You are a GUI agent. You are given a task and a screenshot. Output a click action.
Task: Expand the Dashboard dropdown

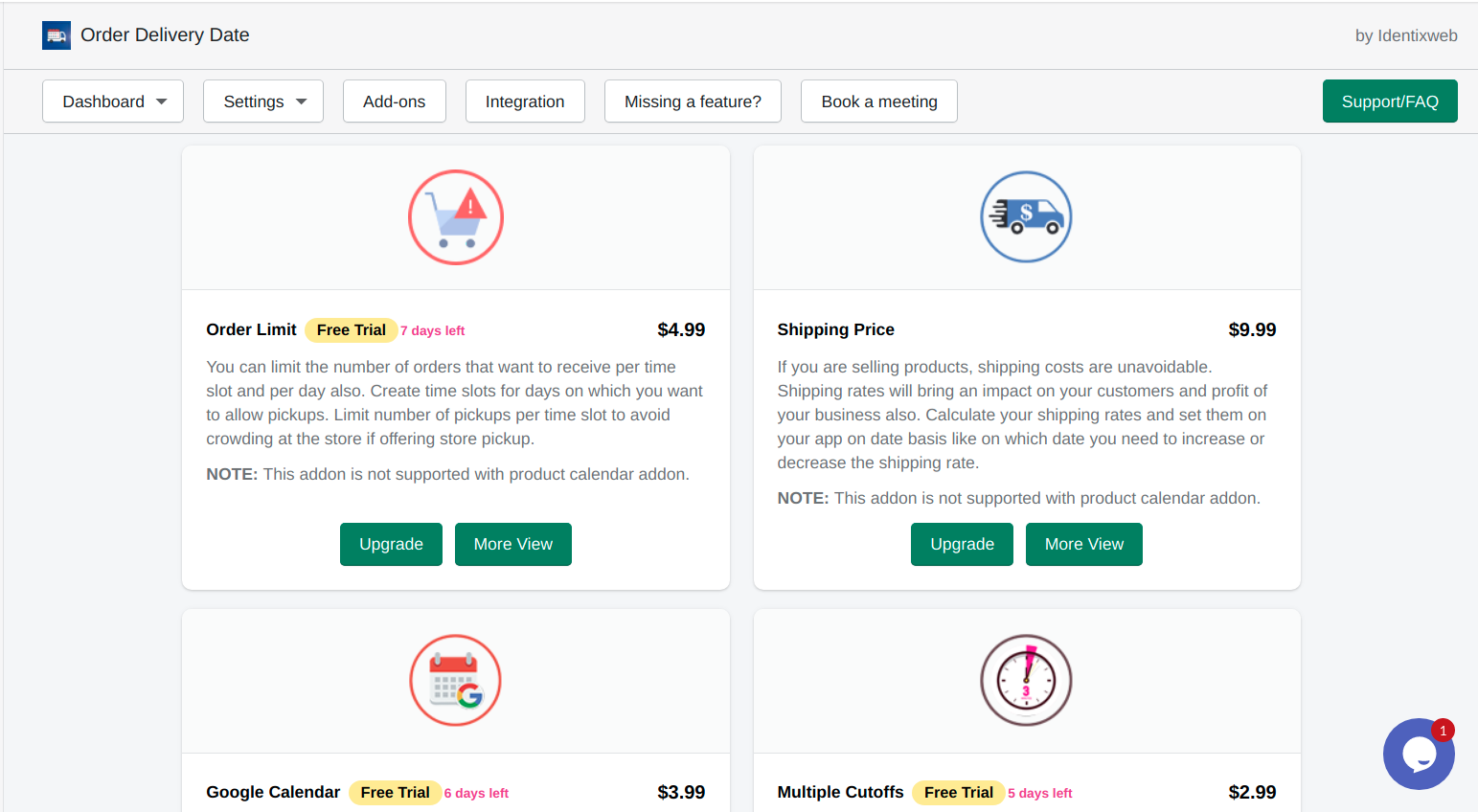pyautogui.click(x=113, y=101)
